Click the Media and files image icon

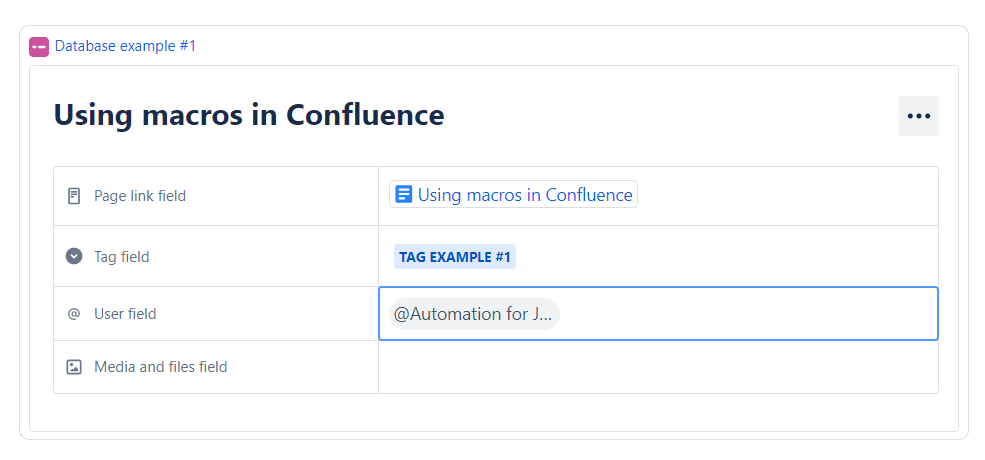coord(74,367)
